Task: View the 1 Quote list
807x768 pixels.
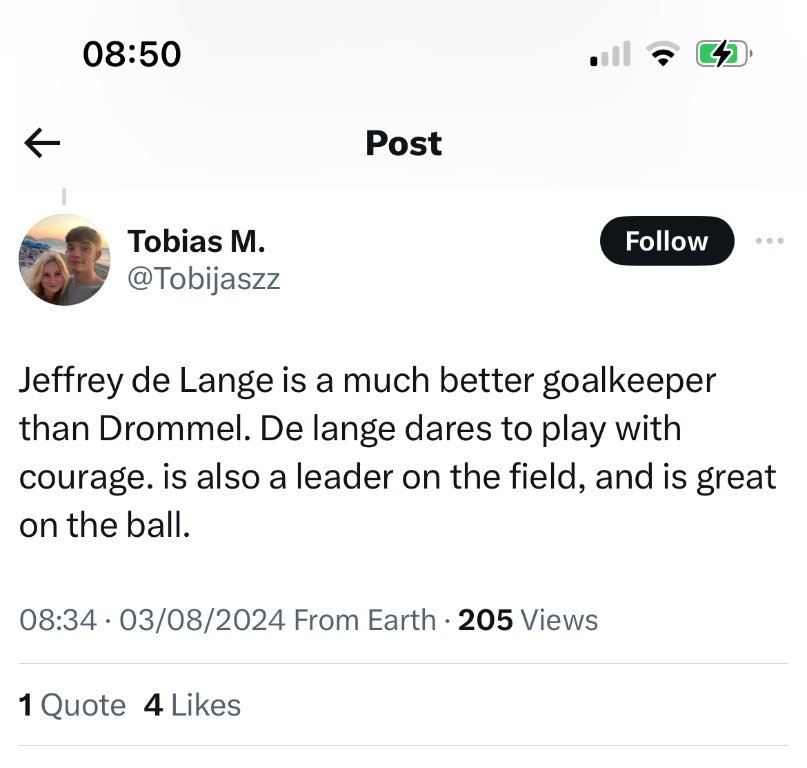Action: (x=73, y=705)
